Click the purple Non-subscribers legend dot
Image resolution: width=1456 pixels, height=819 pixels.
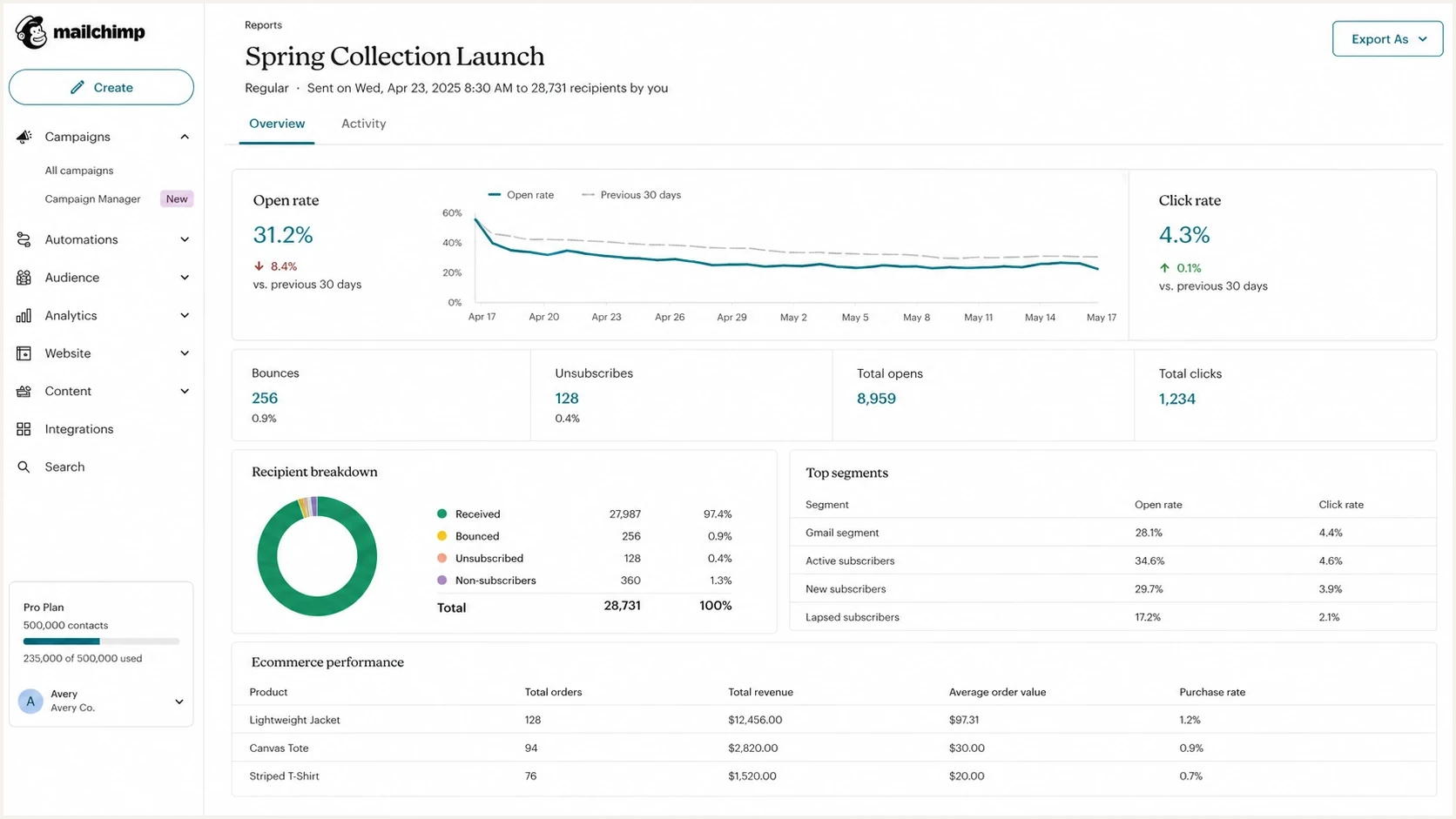pos(442,580)
